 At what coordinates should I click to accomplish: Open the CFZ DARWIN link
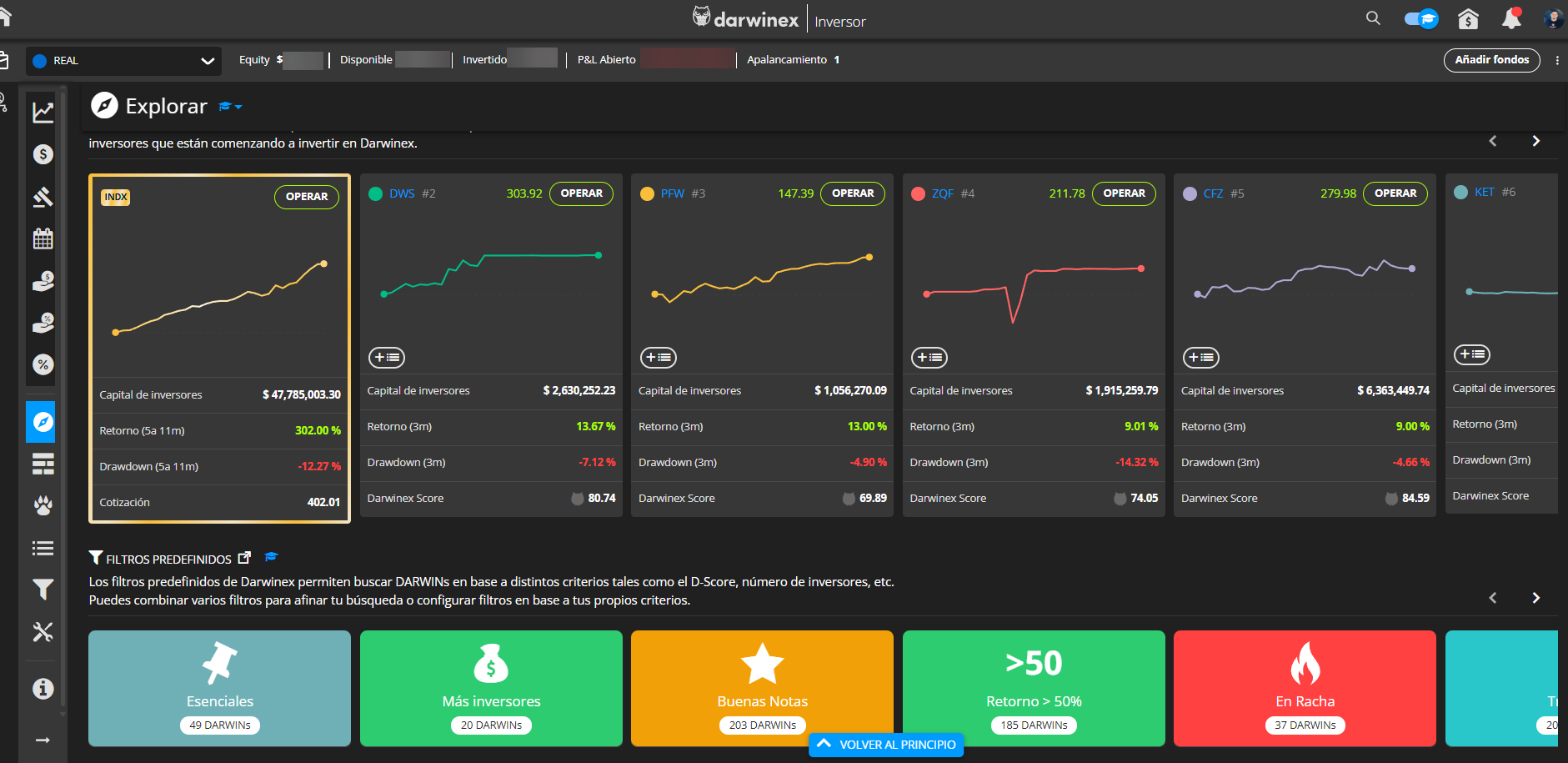1214,193
